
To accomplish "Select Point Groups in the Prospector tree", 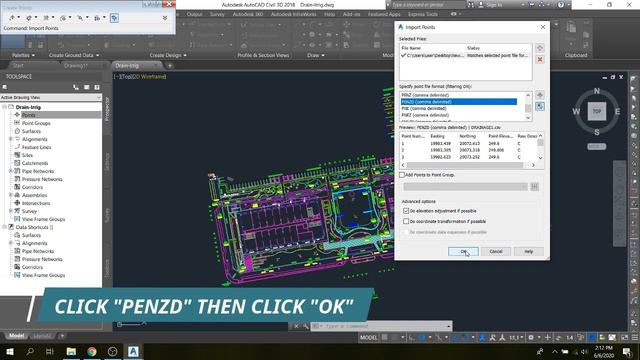I will pos(36,123).
